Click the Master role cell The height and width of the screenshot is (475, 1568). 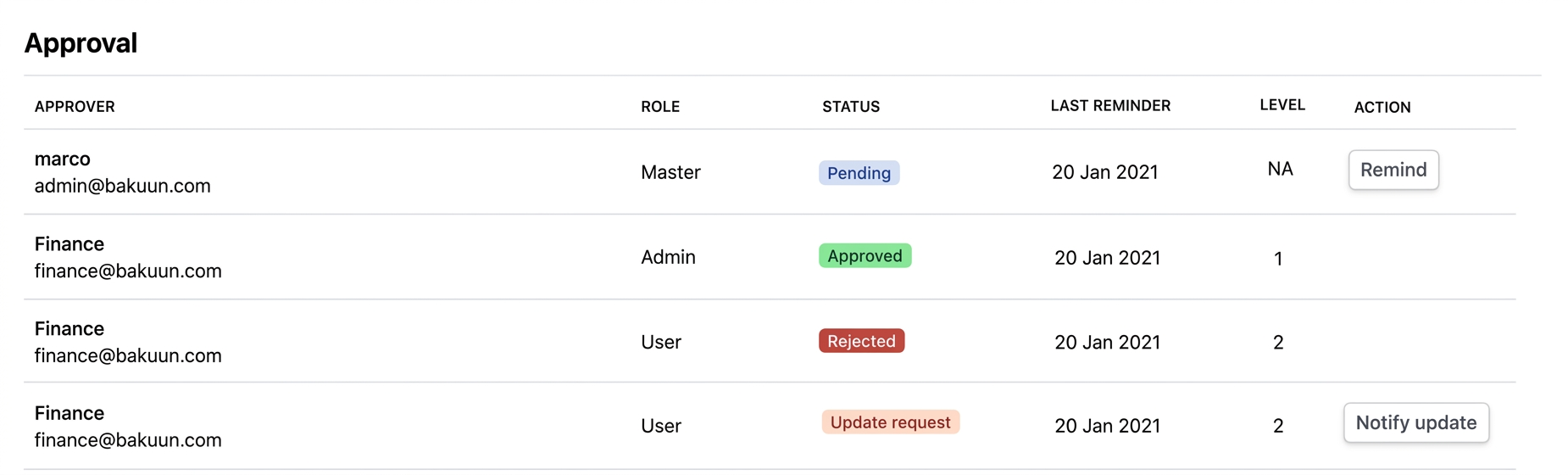670,172
